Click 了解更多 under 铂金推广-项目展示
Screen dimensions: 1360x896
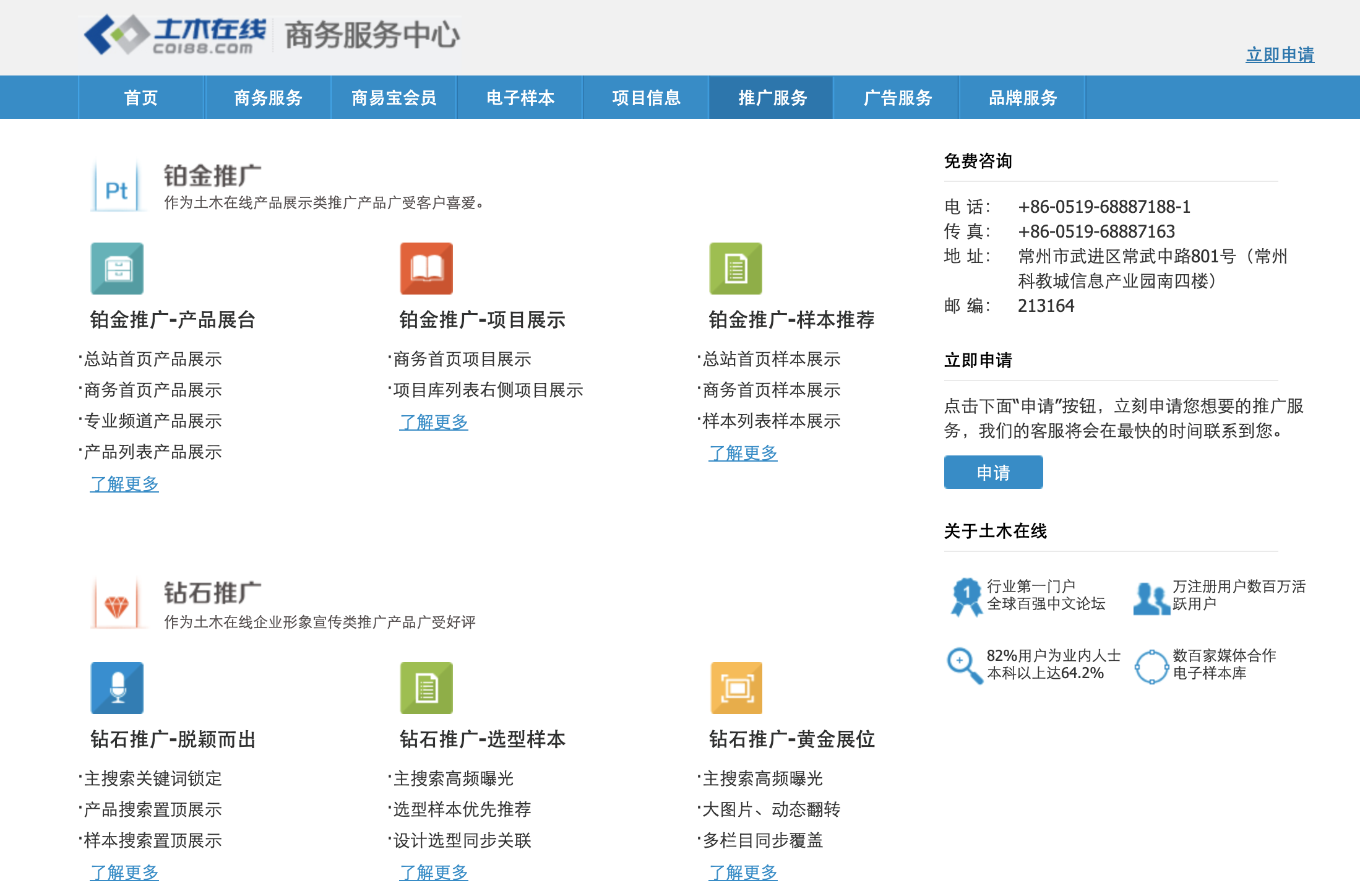coord(434,422)
